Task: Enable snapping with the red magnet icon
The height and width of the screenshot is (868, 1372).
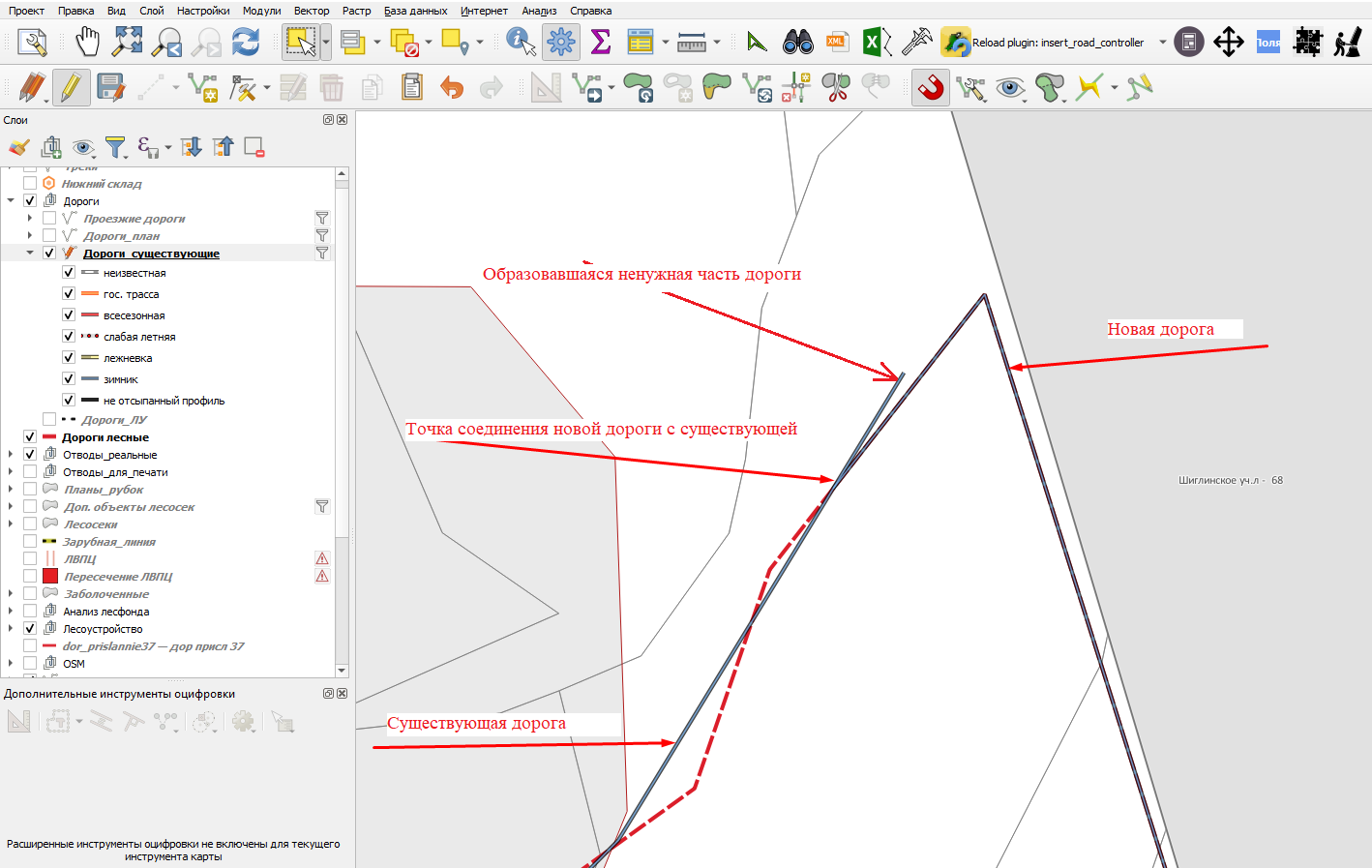Action: (x=931, y=88)
